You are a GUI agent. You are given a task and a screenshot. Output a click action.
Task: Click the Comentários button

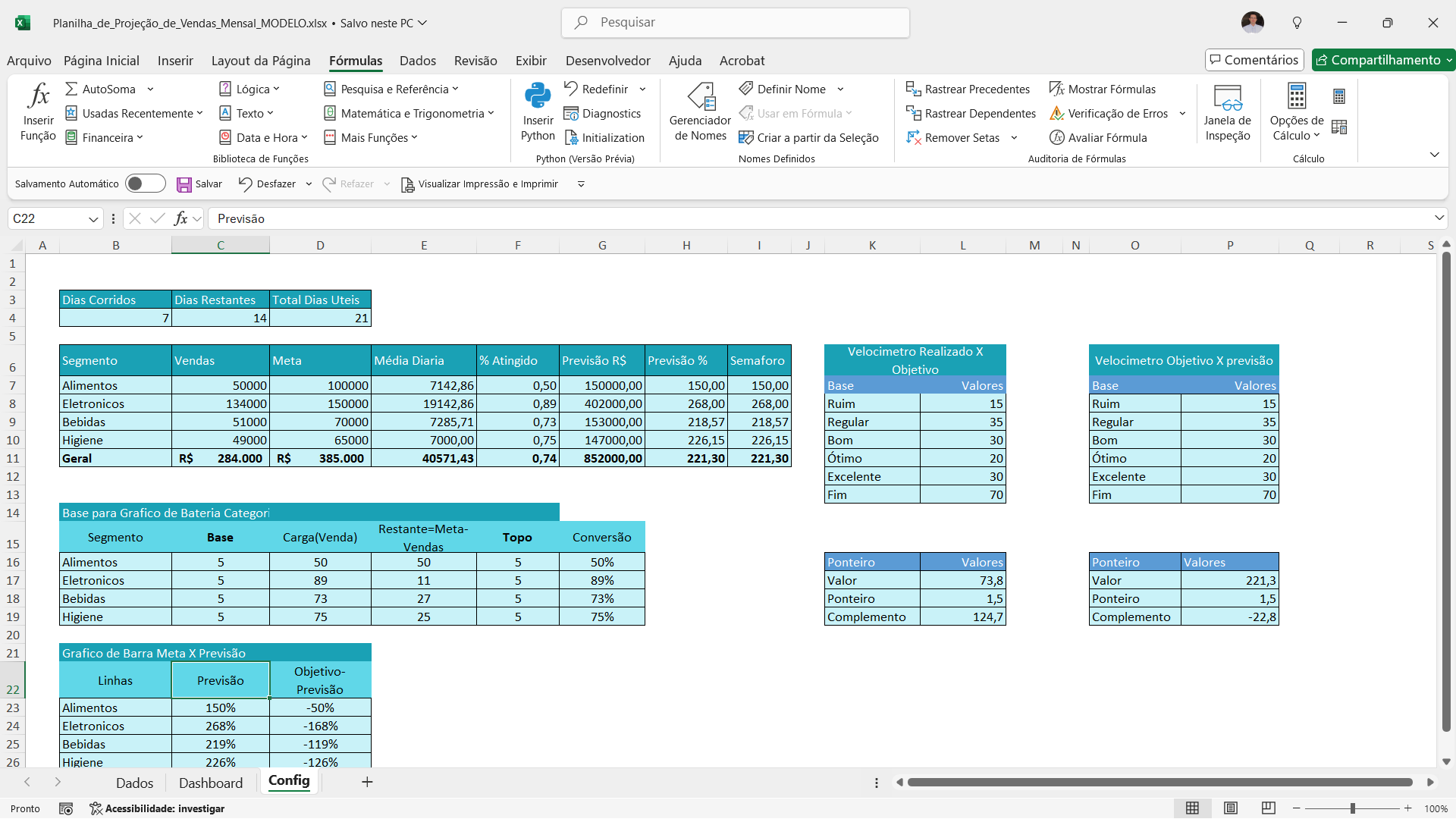1254,60
